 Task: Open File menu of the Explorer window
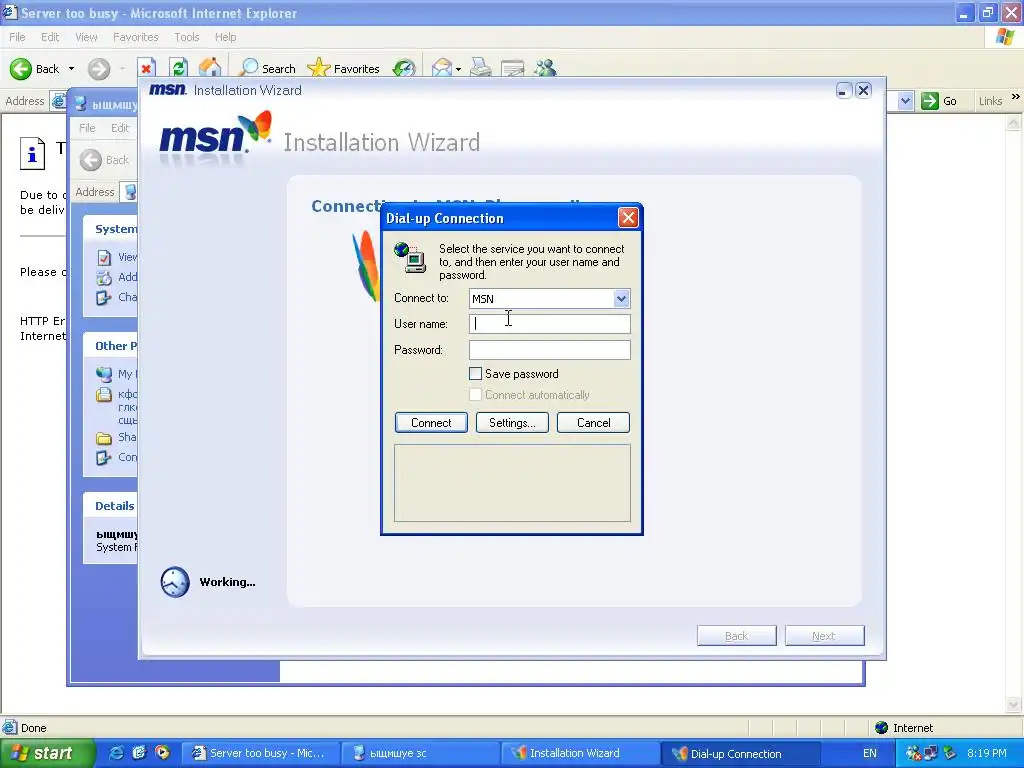click(x=87, y=128)
